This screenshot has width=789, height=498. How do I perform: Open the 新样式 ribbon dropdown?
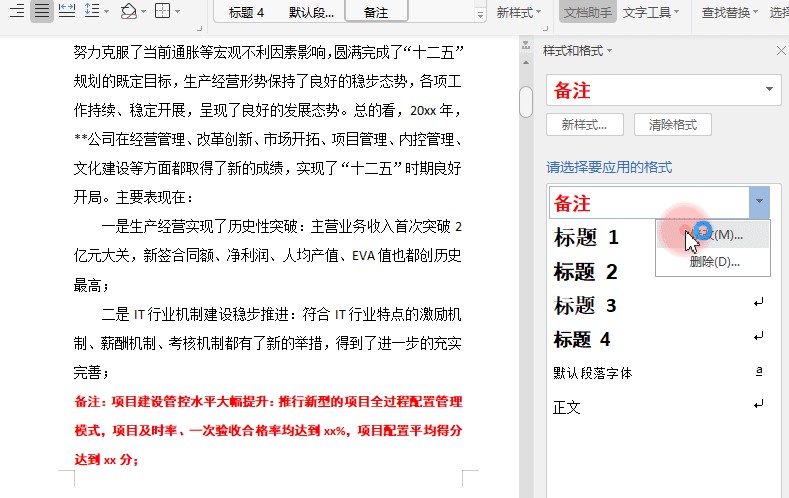pos(518,12)
